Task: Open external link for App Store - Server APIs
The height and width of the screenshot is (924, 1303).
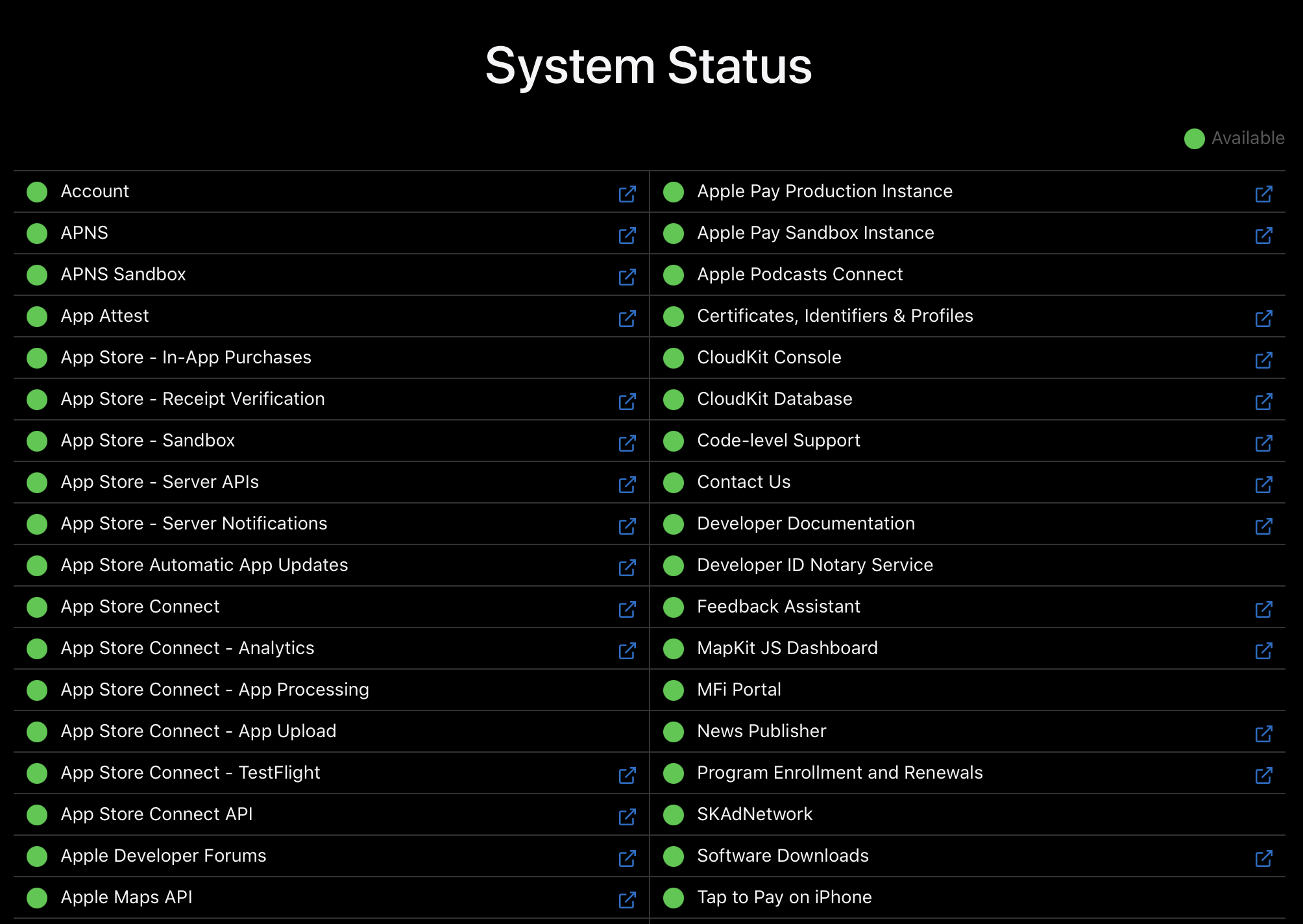Action: tap(627, 484)
